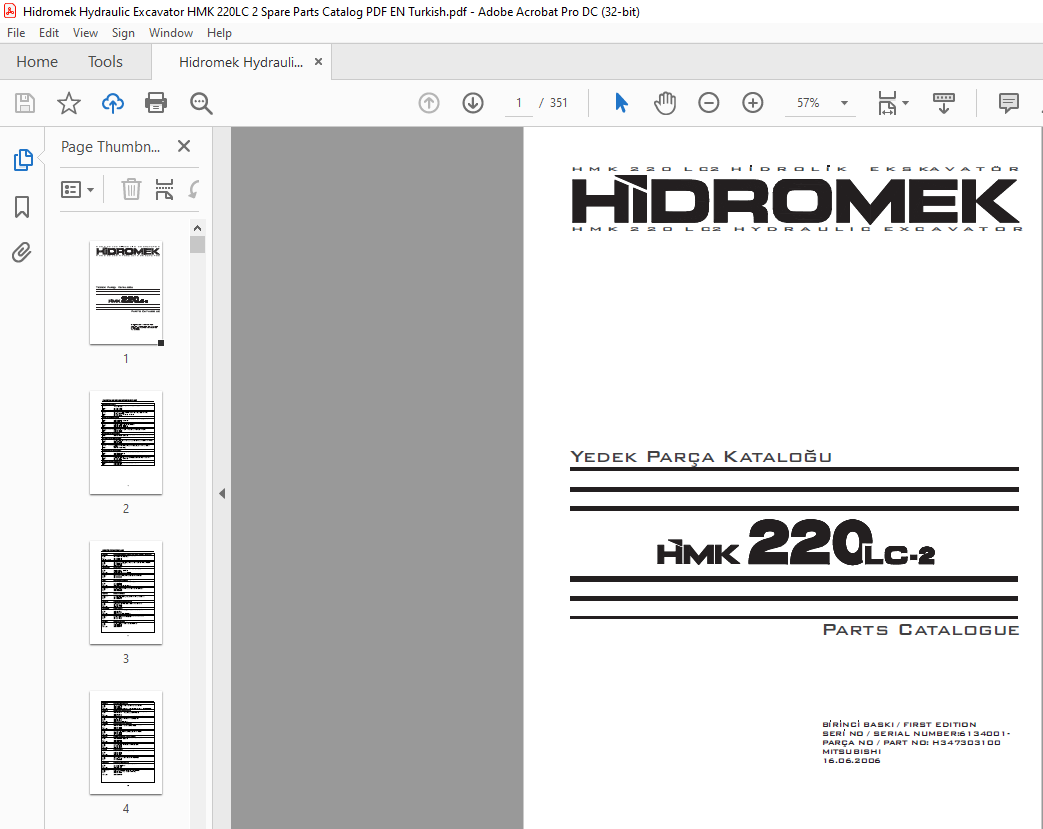Screen dimensions: 1043x829
Task: Select the arrow Selection tool
Action: 621,103
